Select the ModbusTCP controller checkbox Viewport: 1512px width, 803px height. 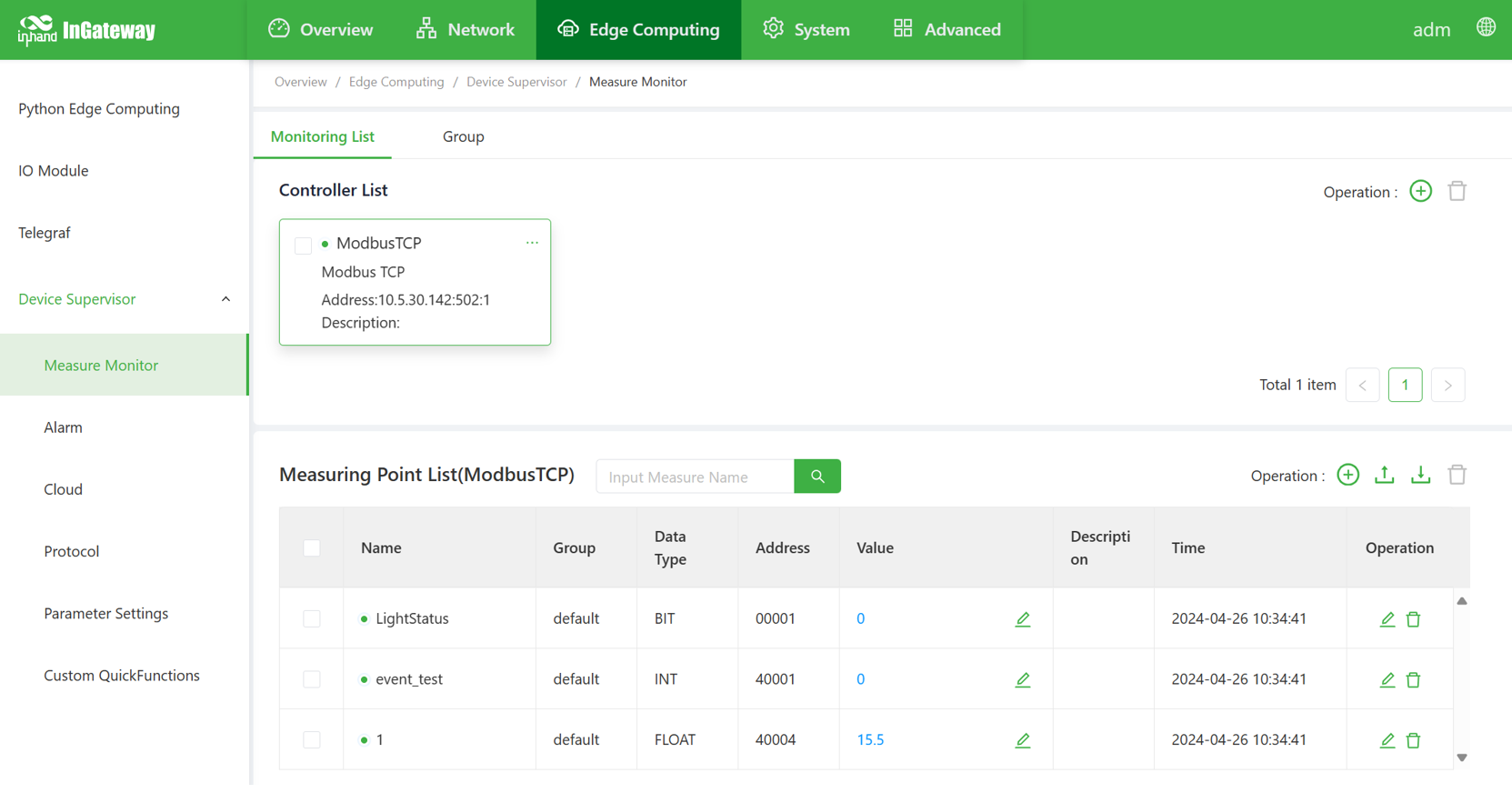[304, 246]
